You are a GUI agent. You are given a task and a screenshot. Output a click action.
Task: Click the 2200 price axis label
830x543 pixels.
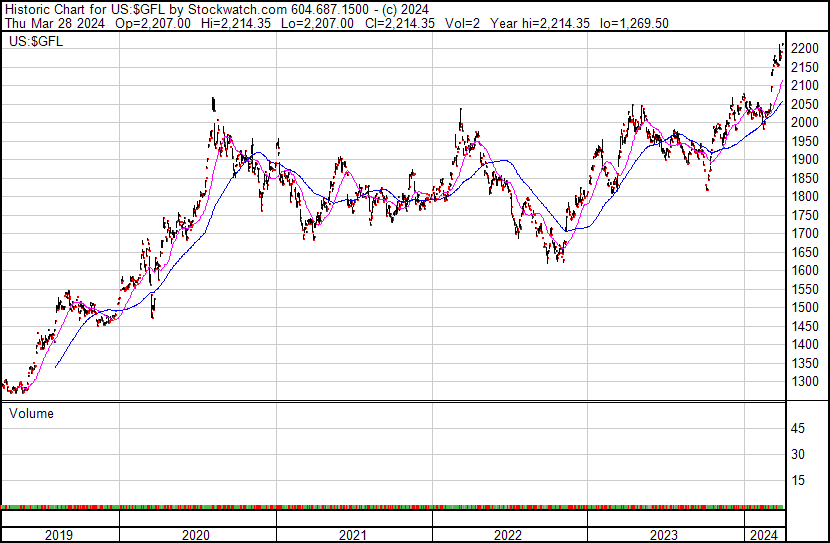(x=805, y=48)
